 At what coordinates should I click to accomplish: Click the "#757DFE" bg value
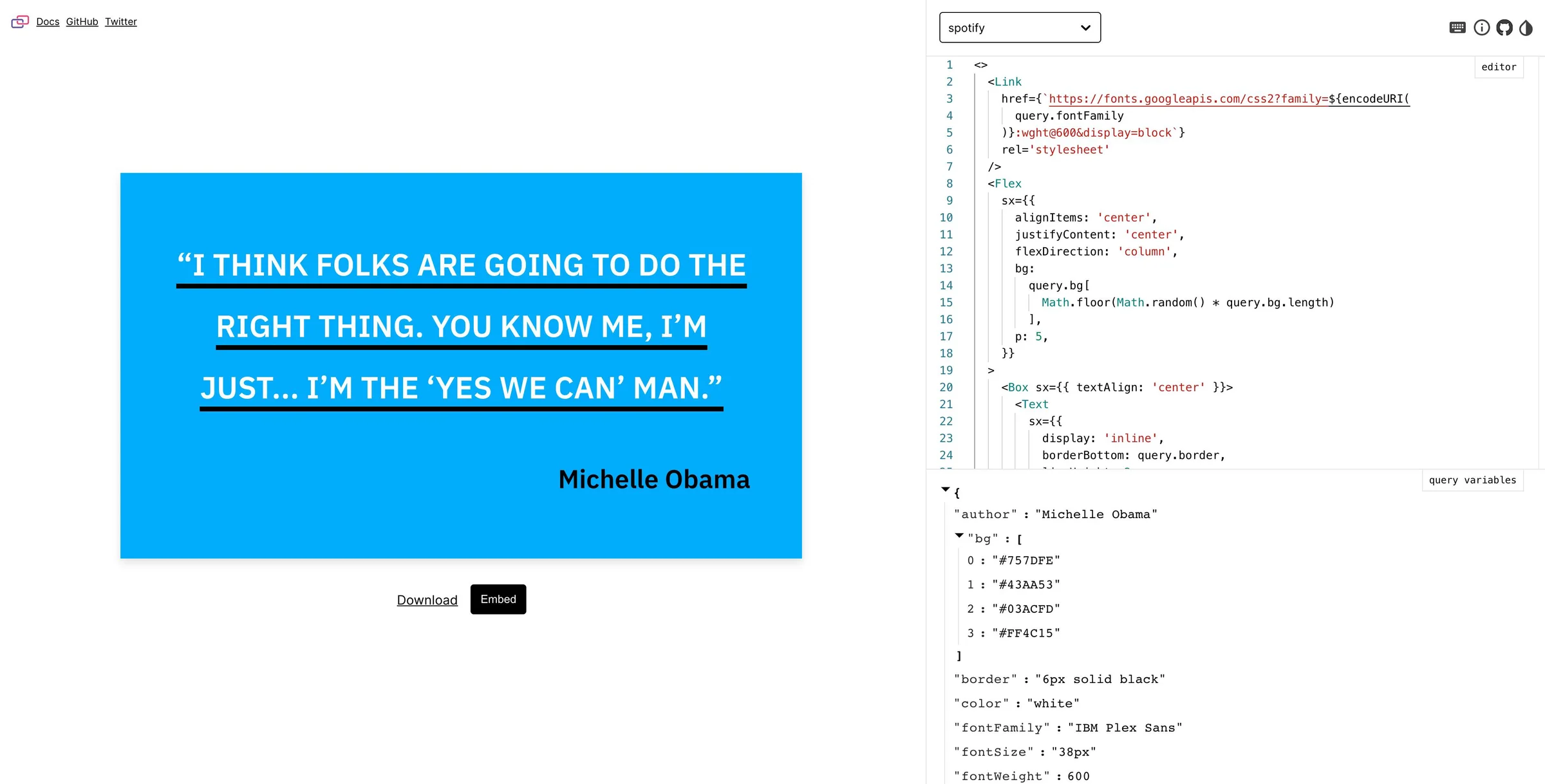1026,561
